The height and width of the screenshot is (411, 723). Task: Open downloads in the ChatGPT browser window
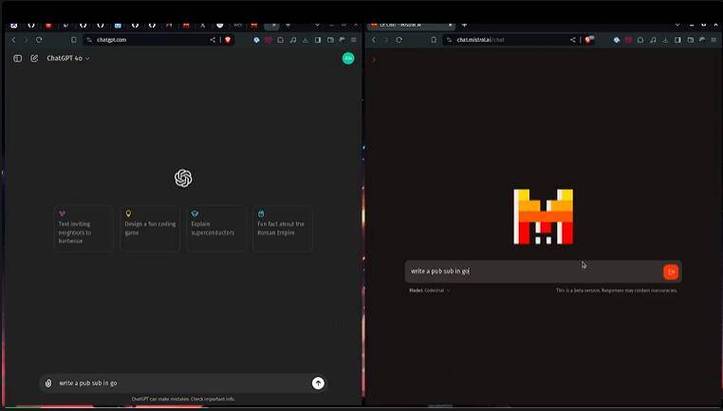[305, 40]
